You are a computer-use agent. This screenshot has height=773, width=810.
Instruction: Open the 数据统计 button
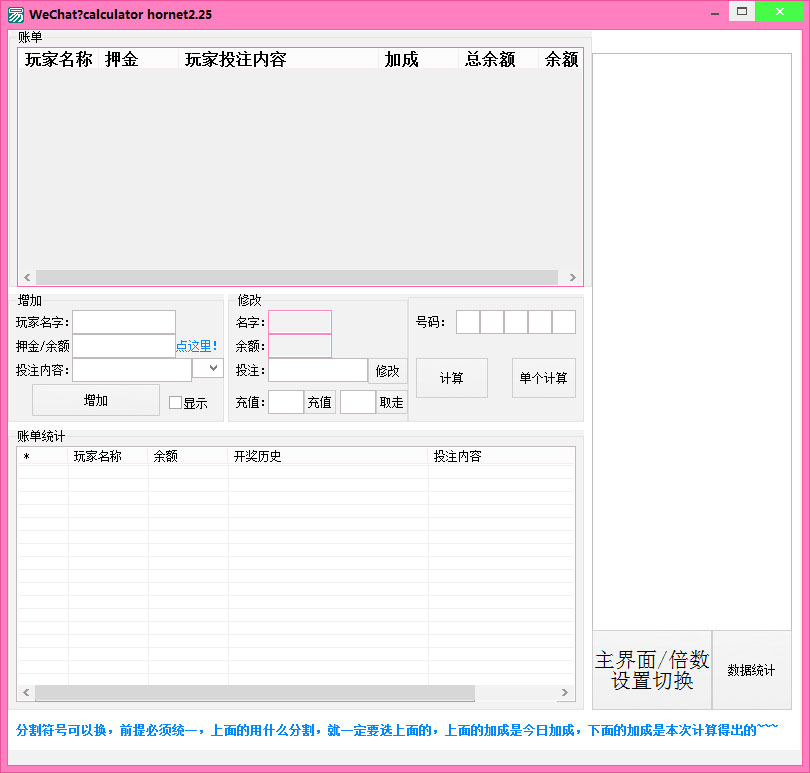[x=752, y=670]
